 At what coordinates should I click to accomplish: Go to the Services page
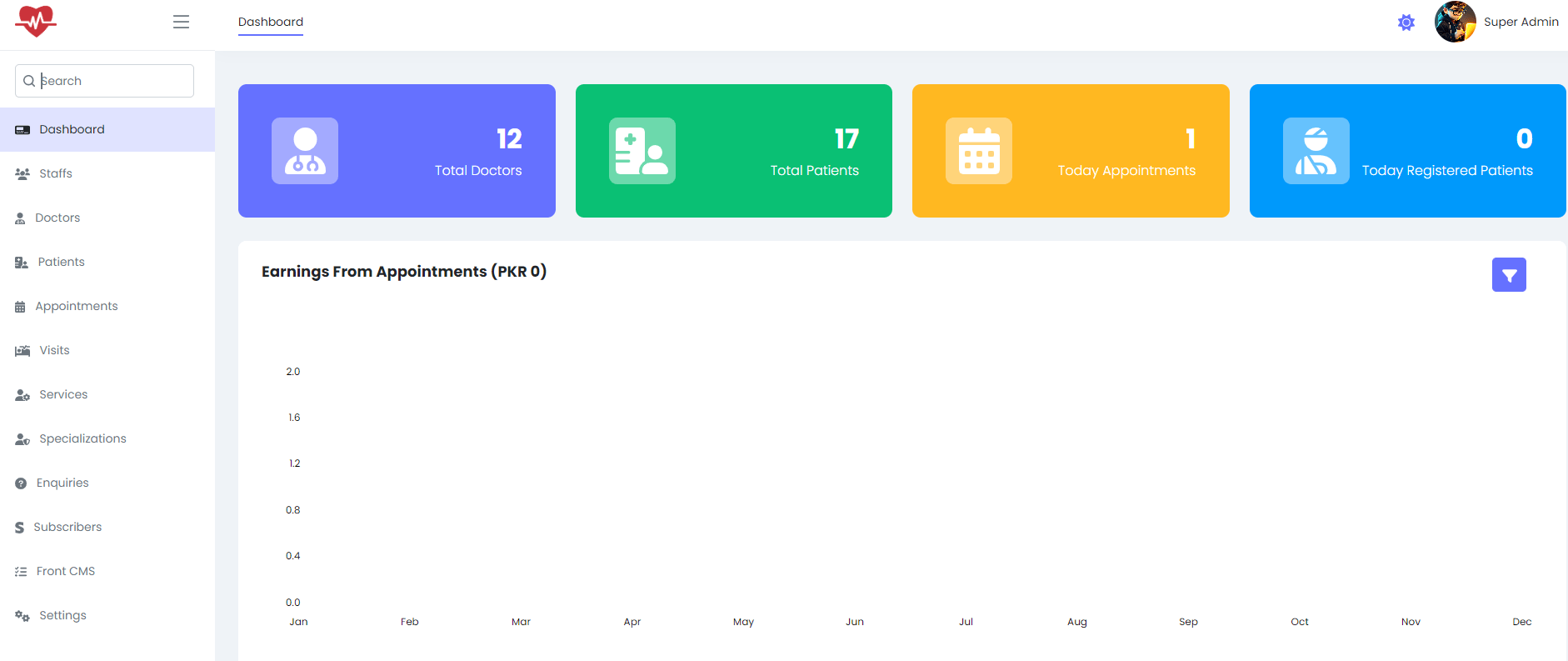click(x=63, y=394)
